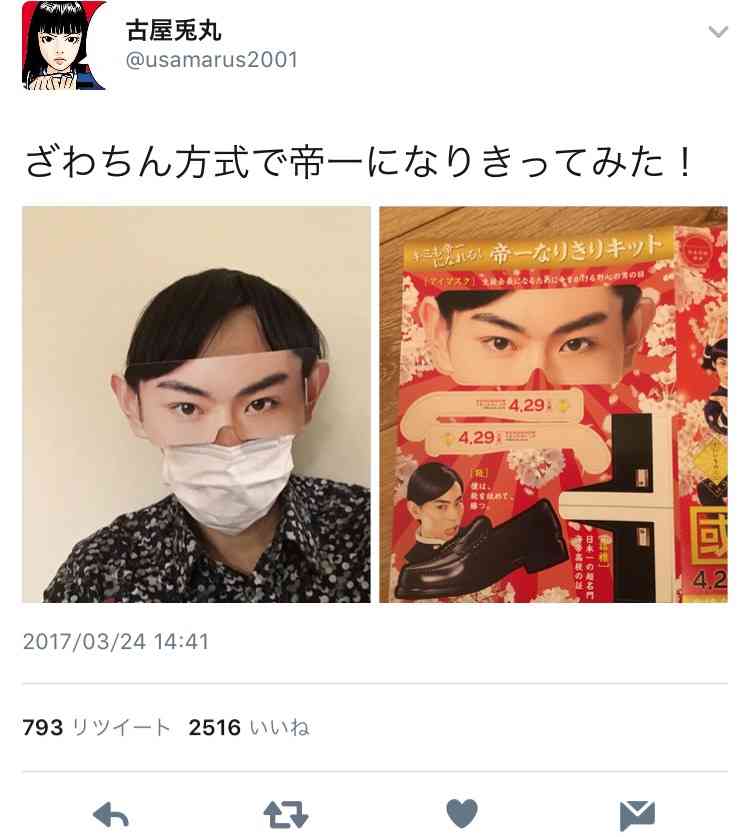
Task: Open the tweet options chevron
Action: [718, 32]
